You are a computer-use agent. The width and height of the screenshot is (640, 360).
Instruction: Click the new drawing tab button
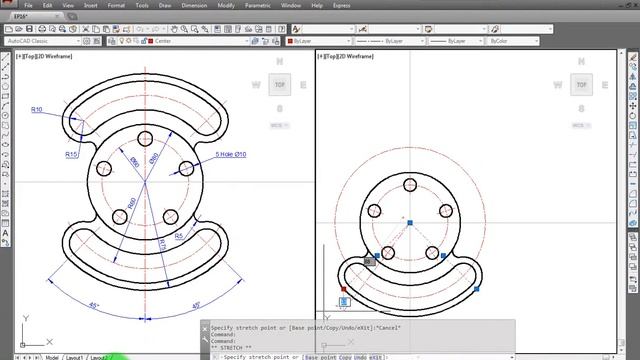coord(72,16)
